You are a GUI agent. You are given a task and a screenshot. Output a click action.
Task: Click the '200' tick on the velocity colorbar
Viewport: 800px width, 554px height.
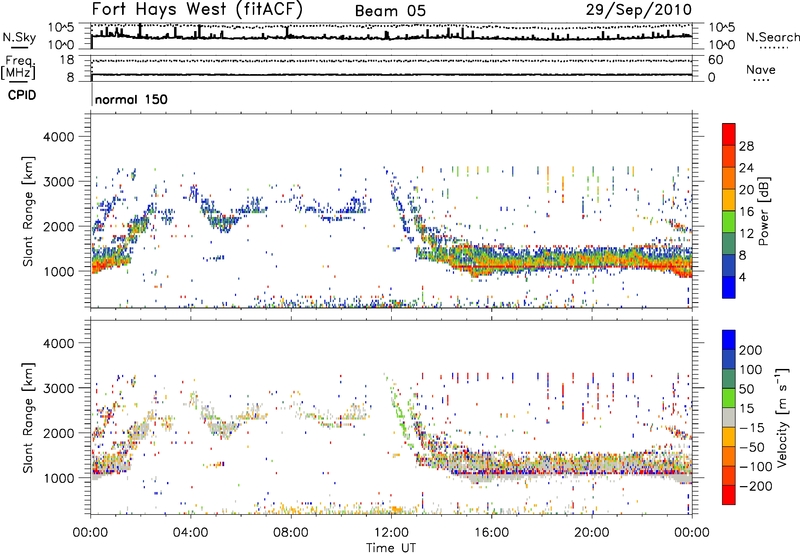751,350
